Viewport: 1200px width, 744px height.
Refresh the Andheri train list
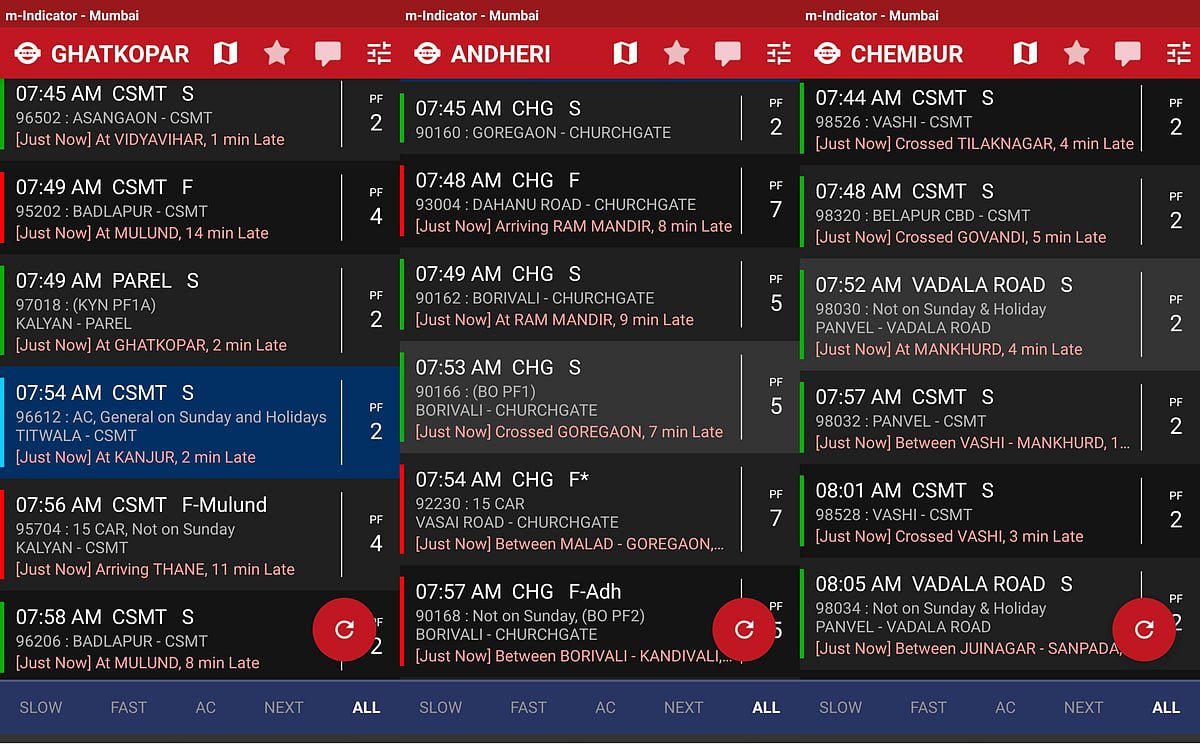point(744,629)
